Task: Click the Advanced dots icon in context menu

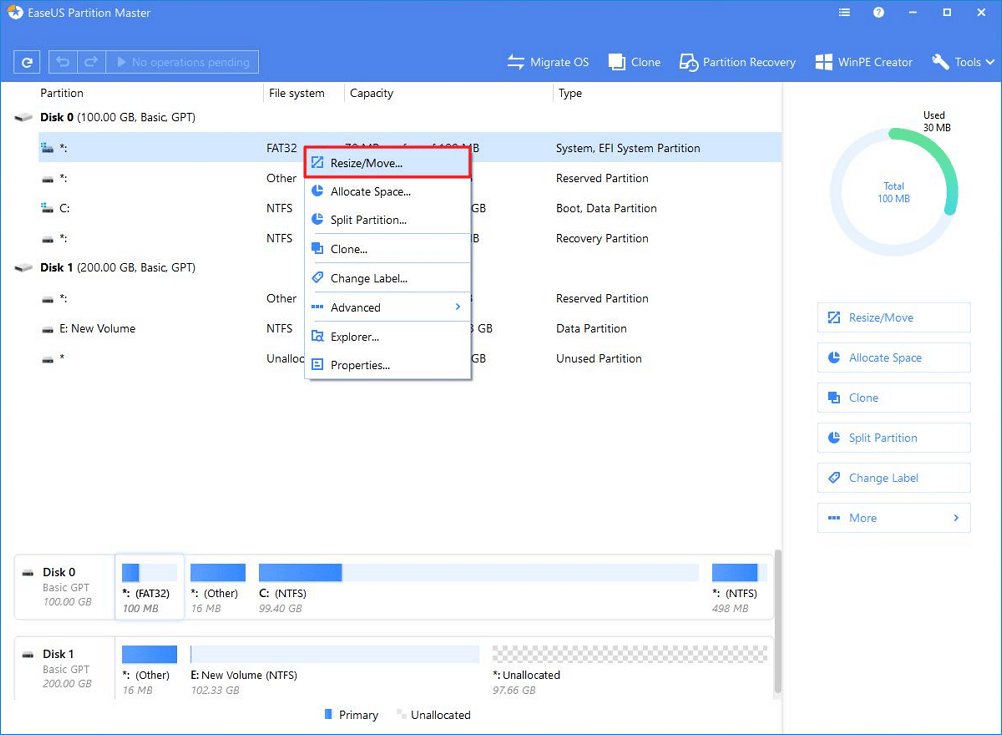Action: point(317,307)
